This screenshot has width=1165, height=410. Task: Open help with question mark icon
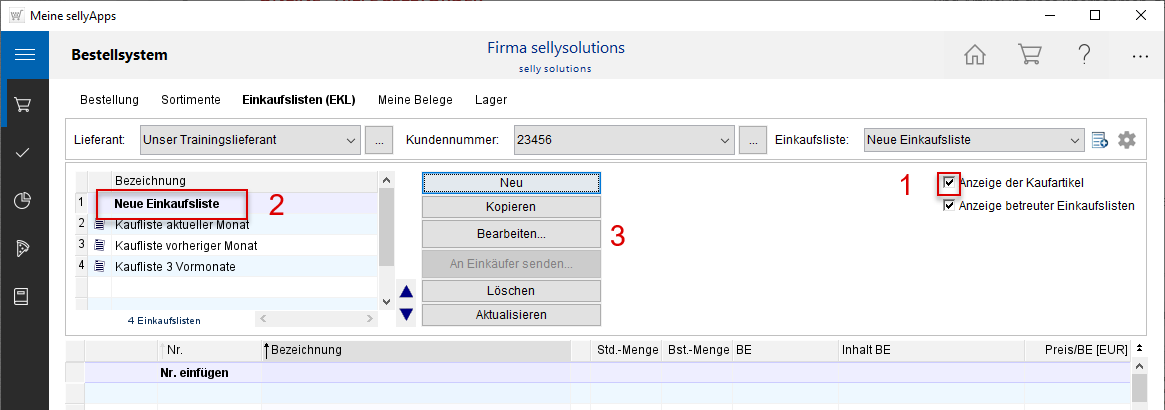pos(1084,55)
